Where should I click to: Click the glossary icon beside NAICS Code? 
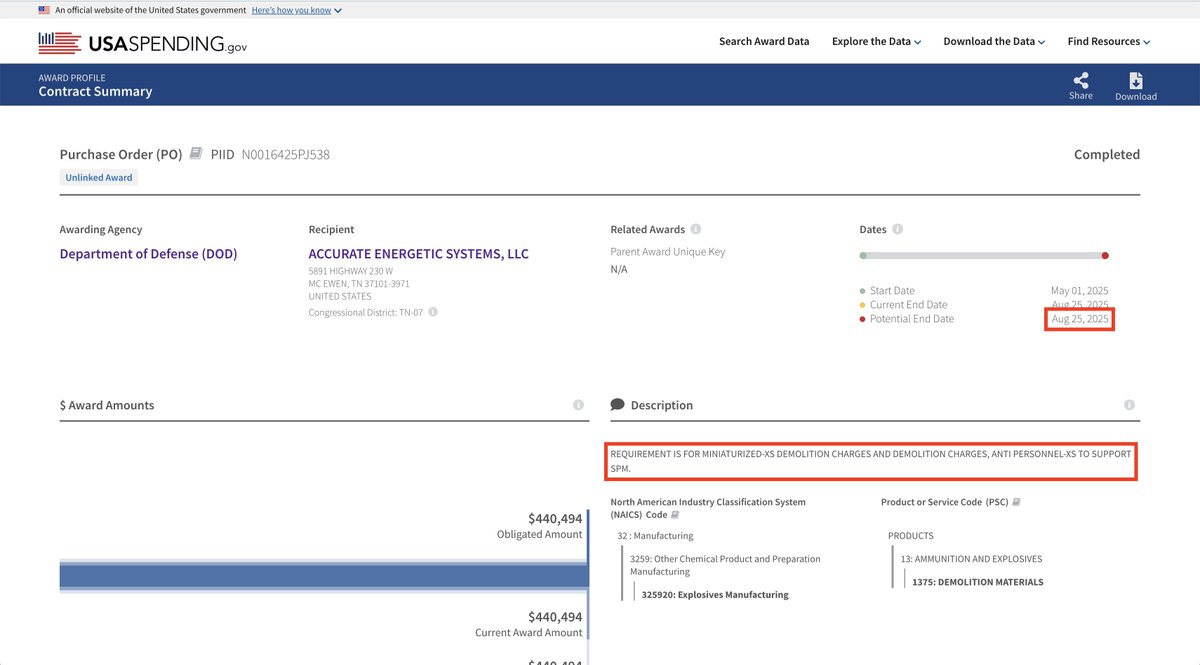click(675, 515)
